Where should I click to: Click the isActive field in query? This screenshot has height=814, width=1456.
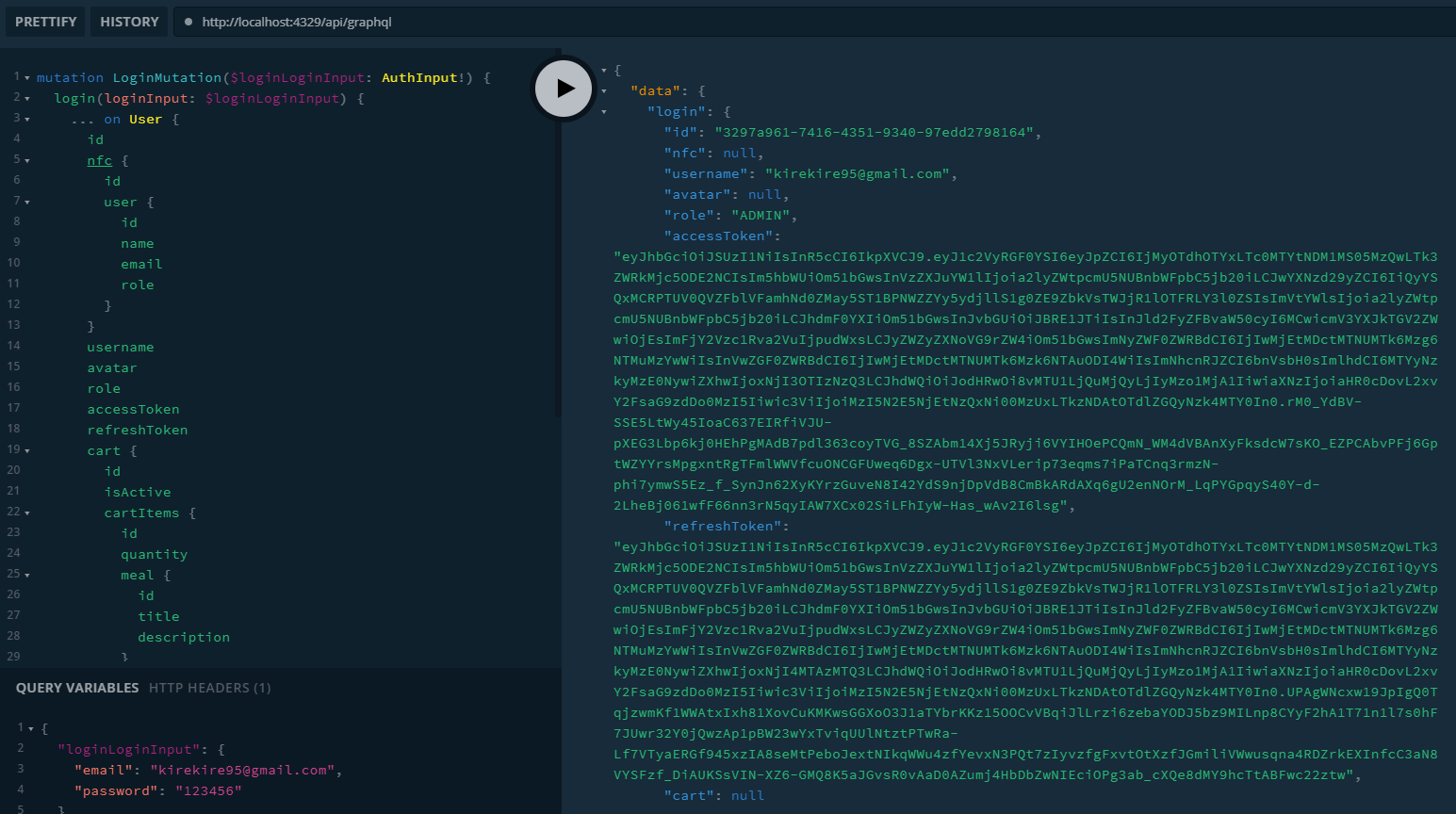pyautogui.click(x=138, y=493)
